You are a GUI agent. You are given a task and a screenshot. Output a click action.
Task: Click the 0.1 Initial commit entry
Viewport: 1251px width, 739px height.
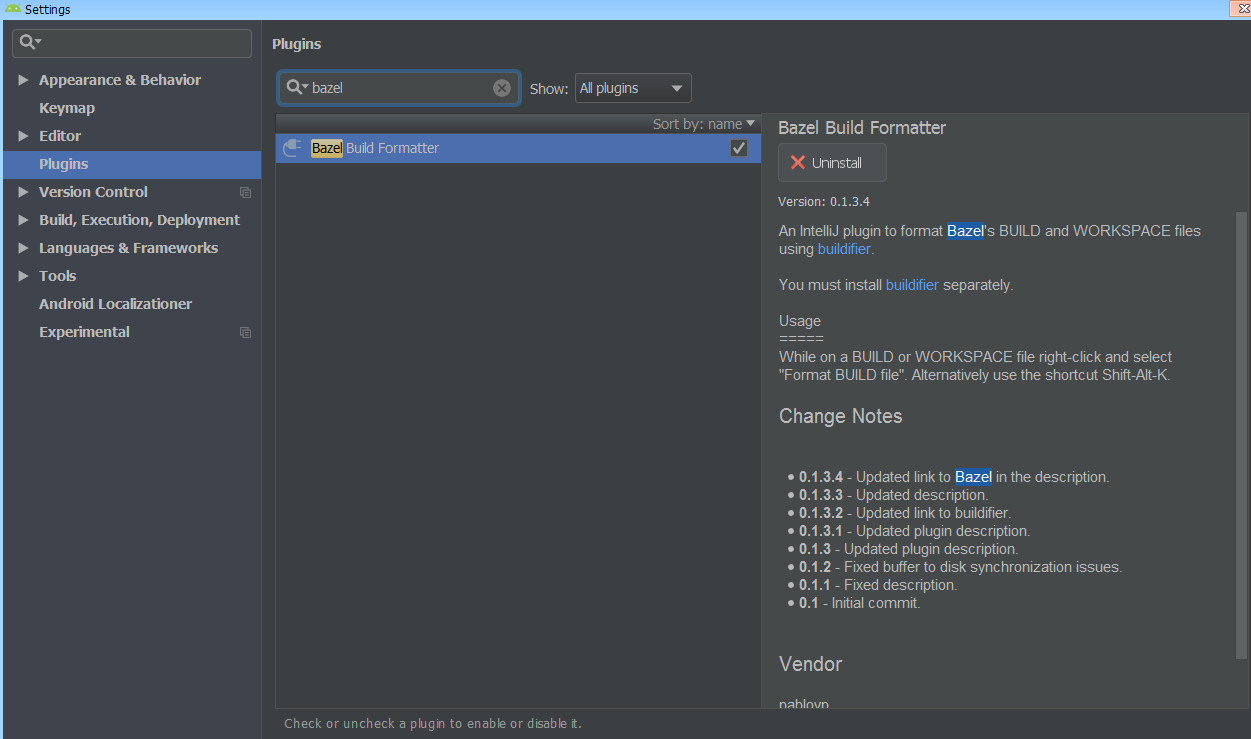pos(859,603)
